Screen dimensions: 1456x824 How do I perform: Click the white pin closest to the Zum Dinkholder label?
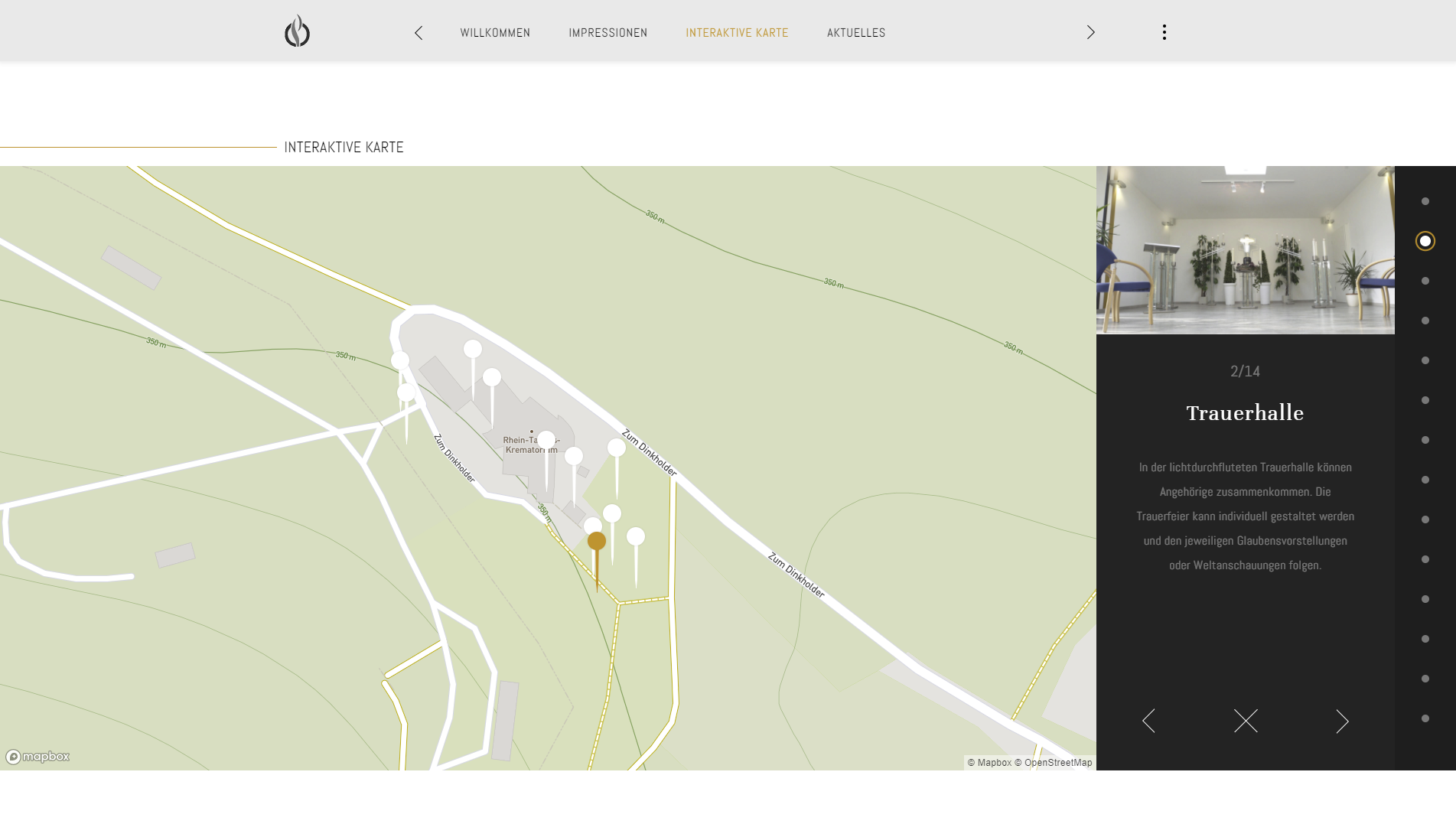pyautogui.click(x=617, y=448)
